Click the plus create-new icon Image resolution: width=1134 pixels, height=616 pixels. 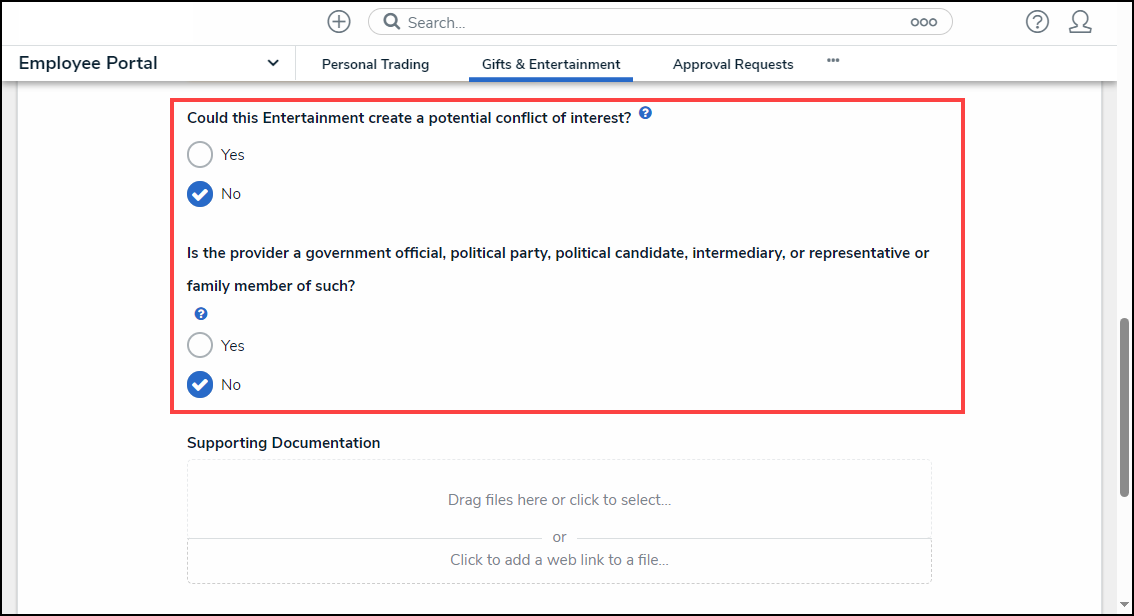(x=339, y=22)
